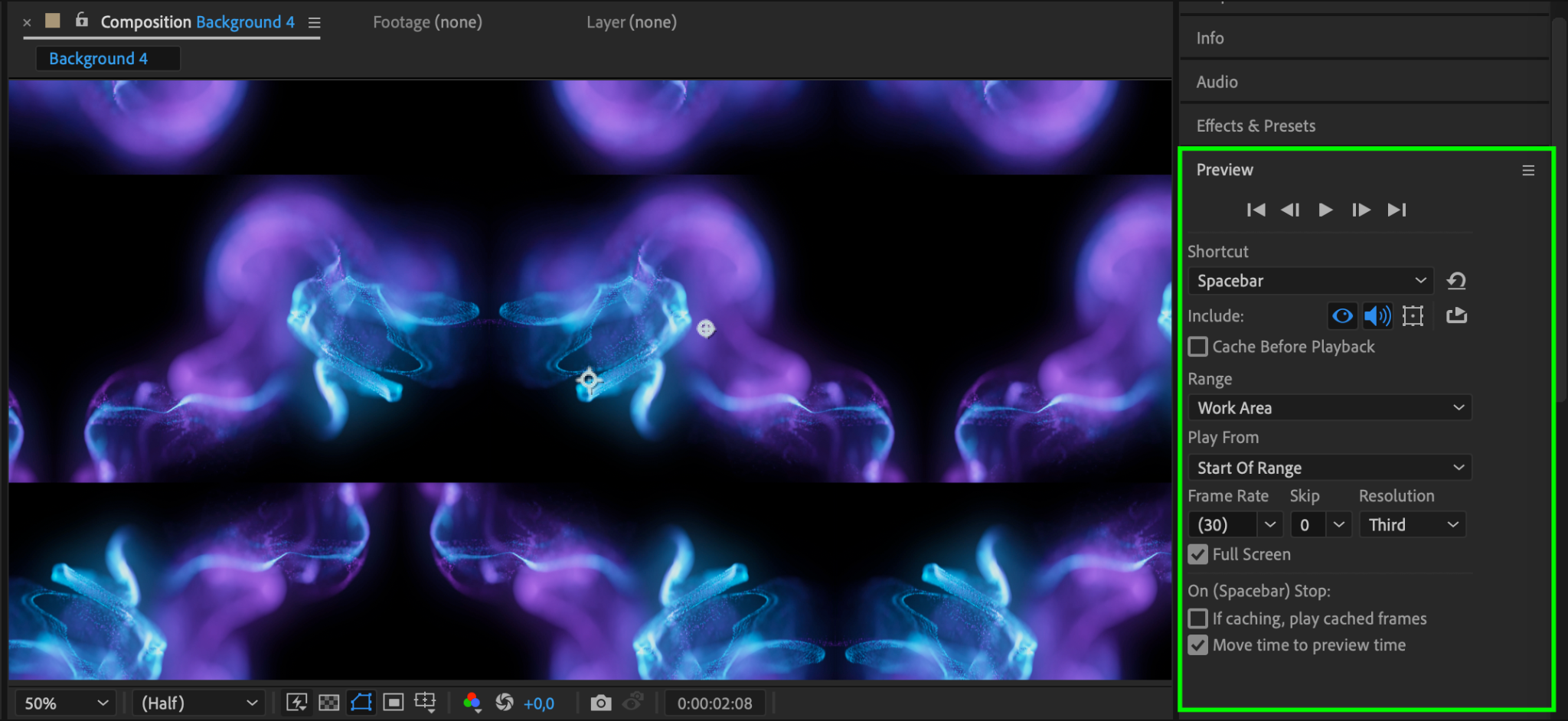Open the 50% magnification dropdown
Viewport: 1568px width, 721px height.
(x=66, y=703)
